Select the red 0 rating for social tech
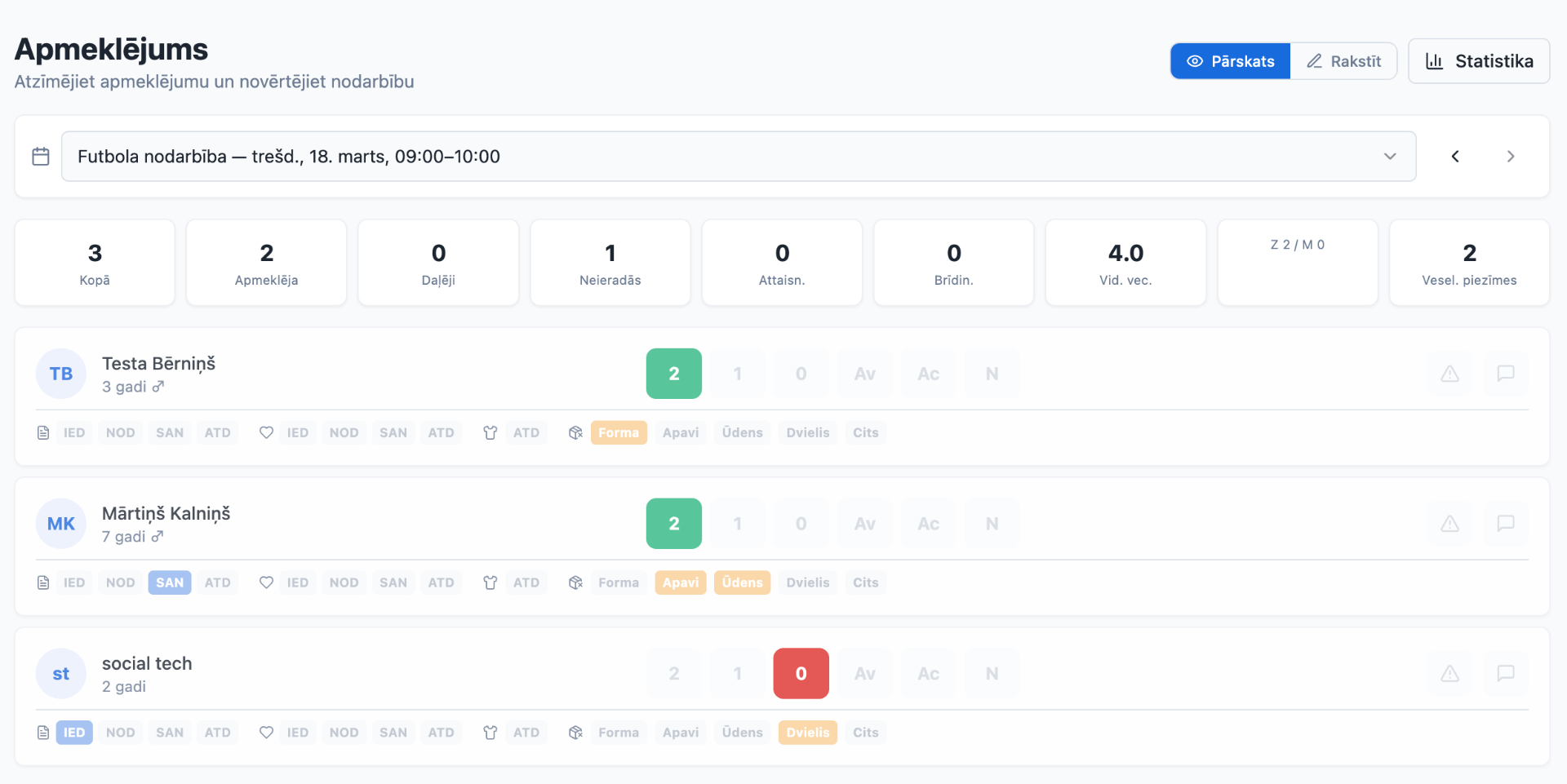Image resolution: width=1567 pixels, height=784 pixels. pyautogui.click(x=801, y=674)
